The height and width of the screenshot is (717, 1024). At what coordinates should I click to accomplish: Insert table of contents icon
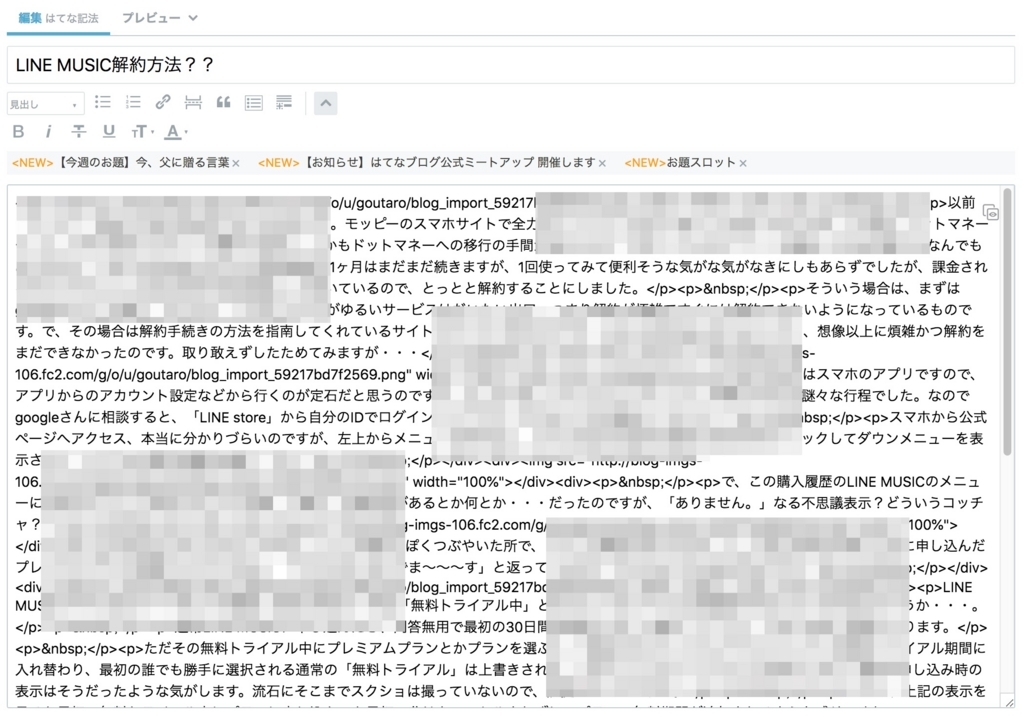click(x=253, y=103)
